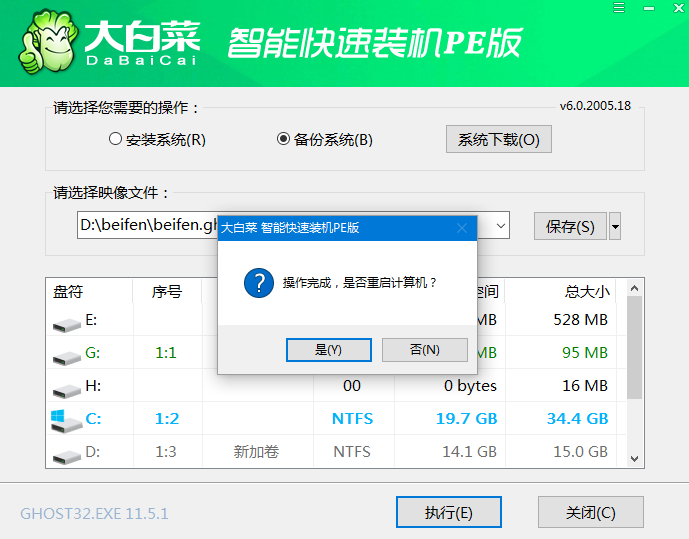Click the 新加卷 volume label cell
Image resolution: width=689 pixels, height=539 pixels.
point(256,452)
